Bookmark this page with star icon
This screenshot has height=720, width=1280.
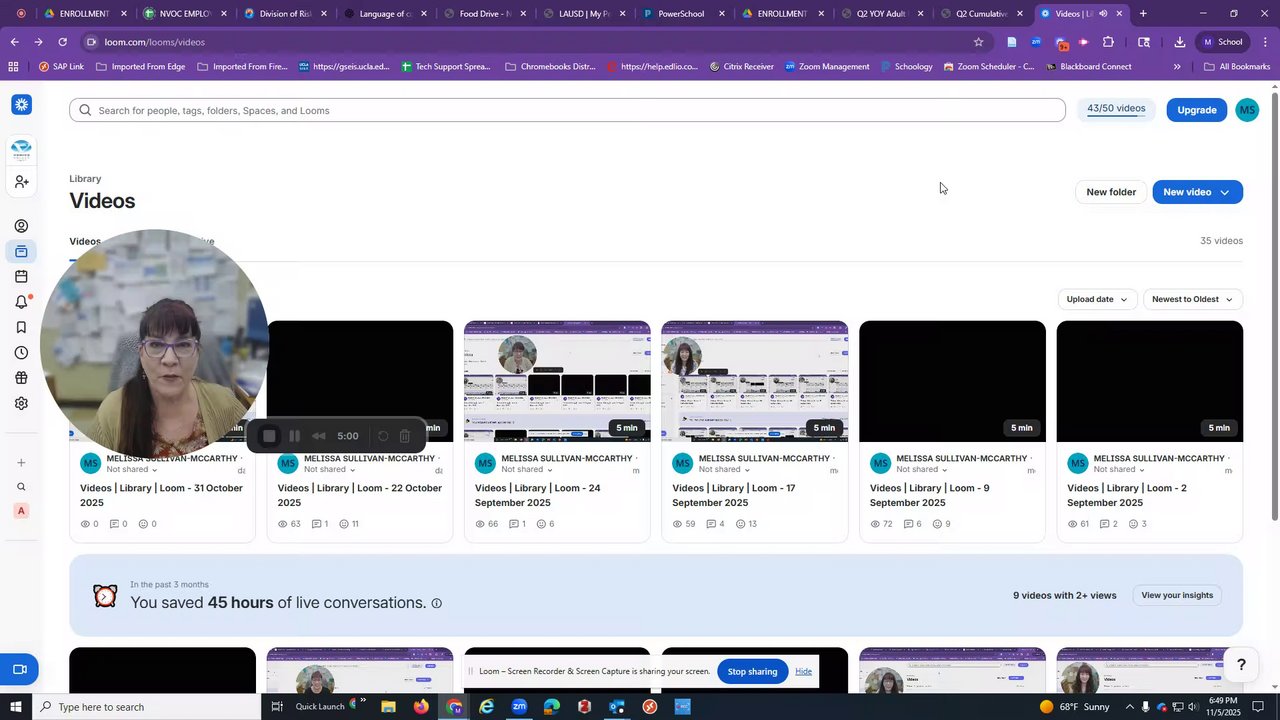click(978, 42)
